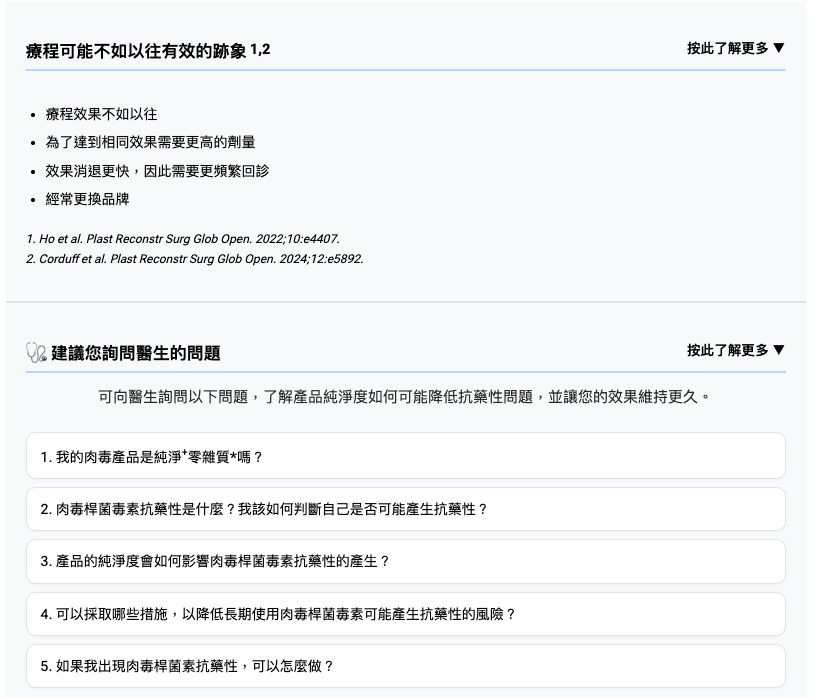This screenshot has height=698, width=815.
Task: Click the intro sentence 可向醫生詢問以下問題
Action: click(x=405, y=397)
